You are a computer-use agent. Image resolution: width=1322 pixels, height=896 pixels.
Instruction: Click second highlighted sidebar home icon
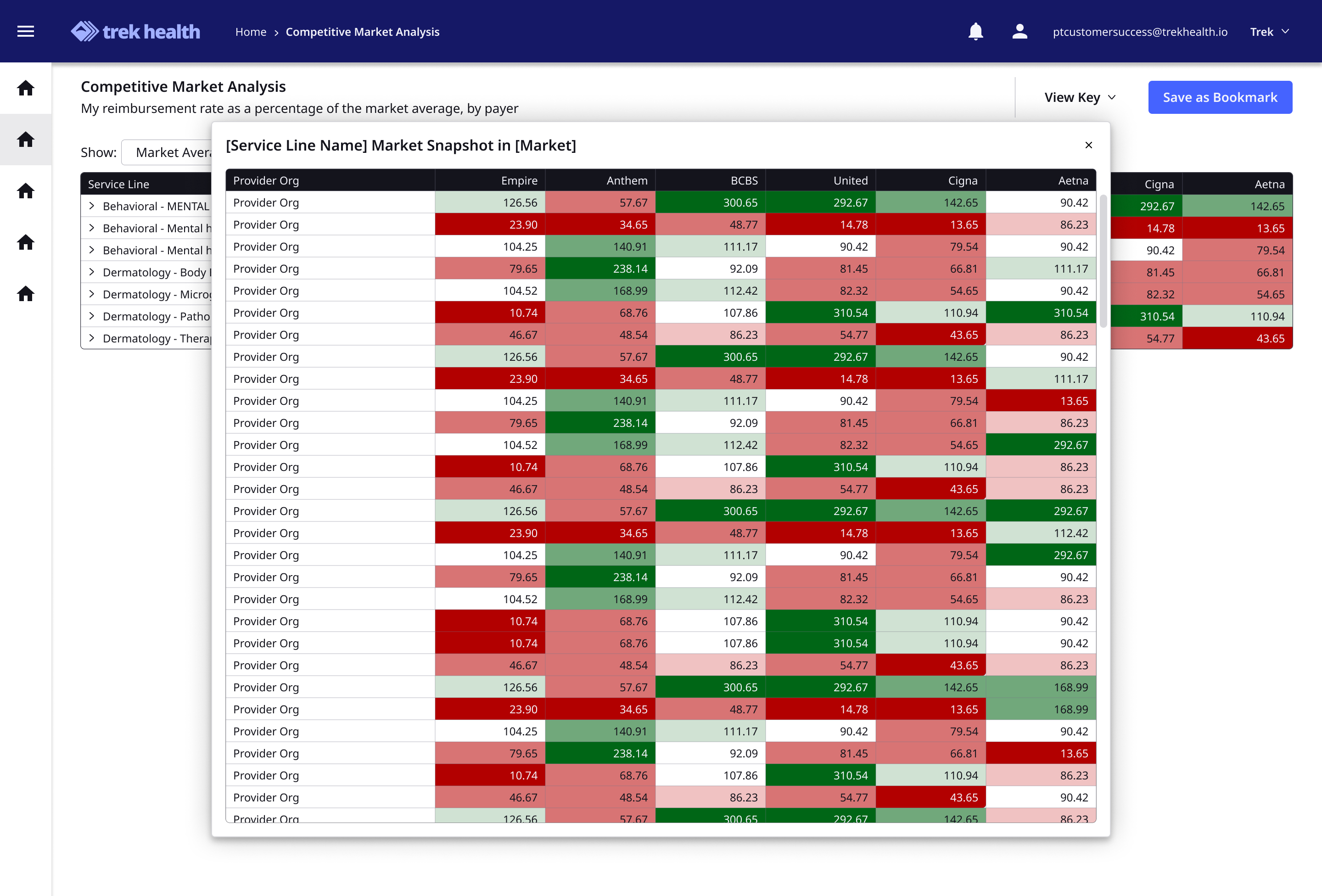click(26, 140)
